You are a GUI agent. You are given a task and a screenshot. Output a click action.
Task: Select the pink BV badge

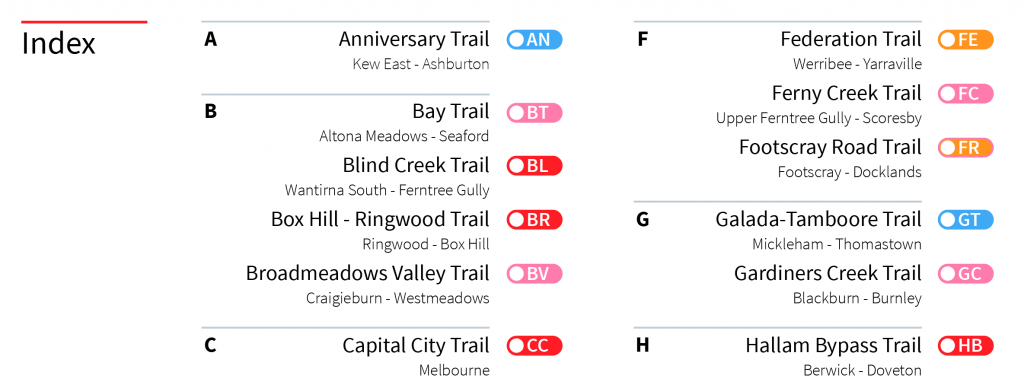click(534, 274)
